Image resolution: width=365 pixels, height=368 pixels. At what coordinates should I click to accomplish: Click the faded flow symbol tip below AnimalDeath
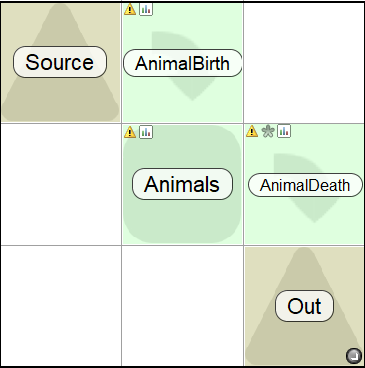[314, 217]
